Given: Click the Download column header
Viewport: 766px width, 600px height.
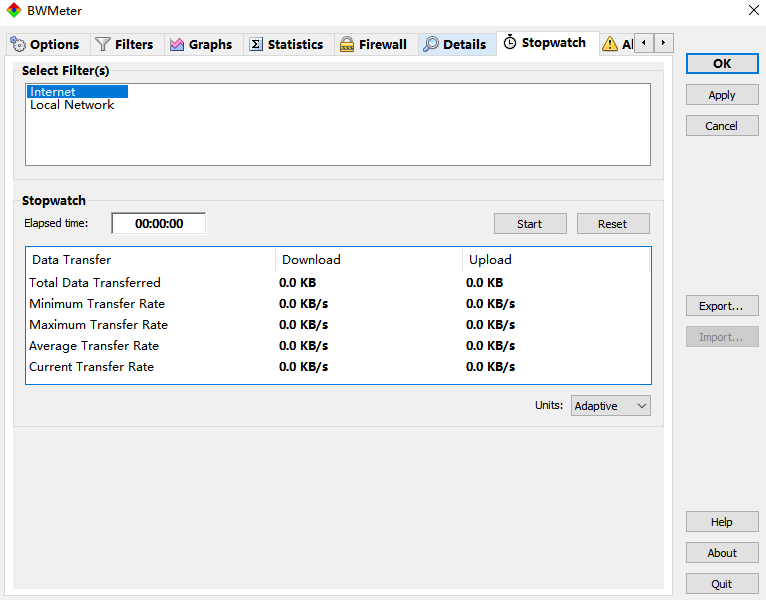Looking at the screenshot, I should pyautogui.click(x=369, y=259).
